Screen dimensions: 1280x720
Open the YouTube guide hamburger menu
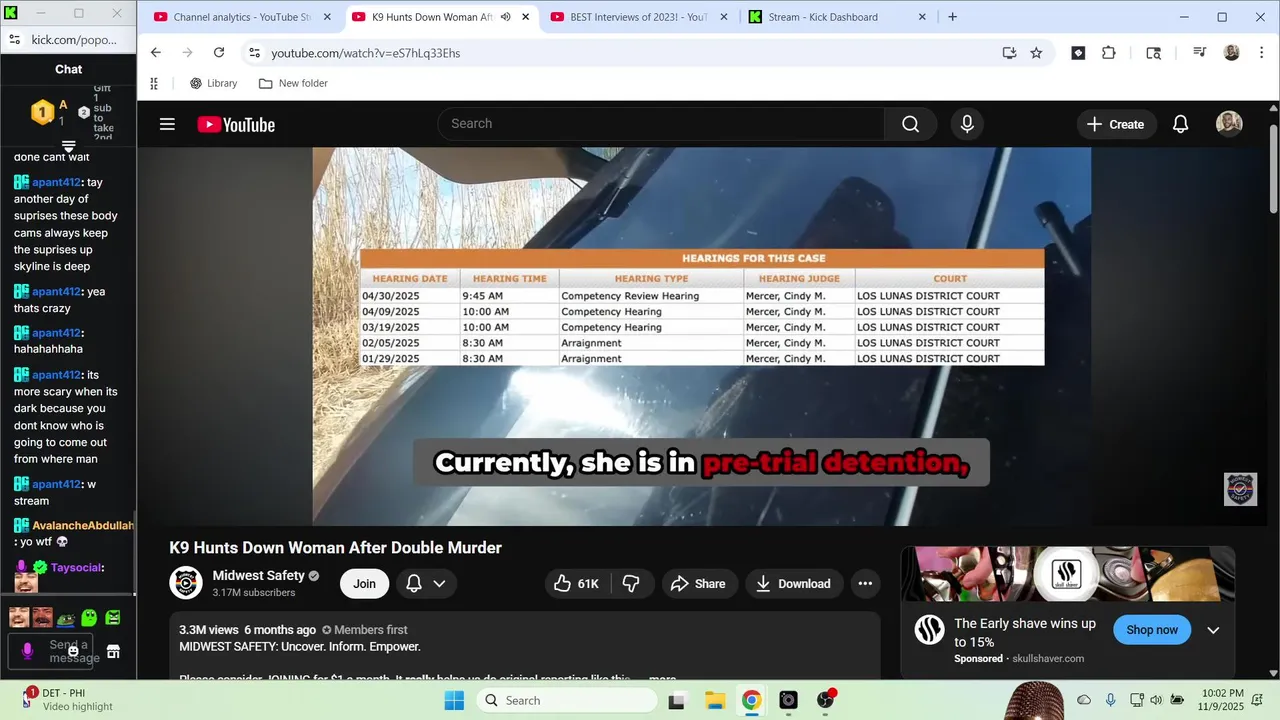(x=167, y=124)
